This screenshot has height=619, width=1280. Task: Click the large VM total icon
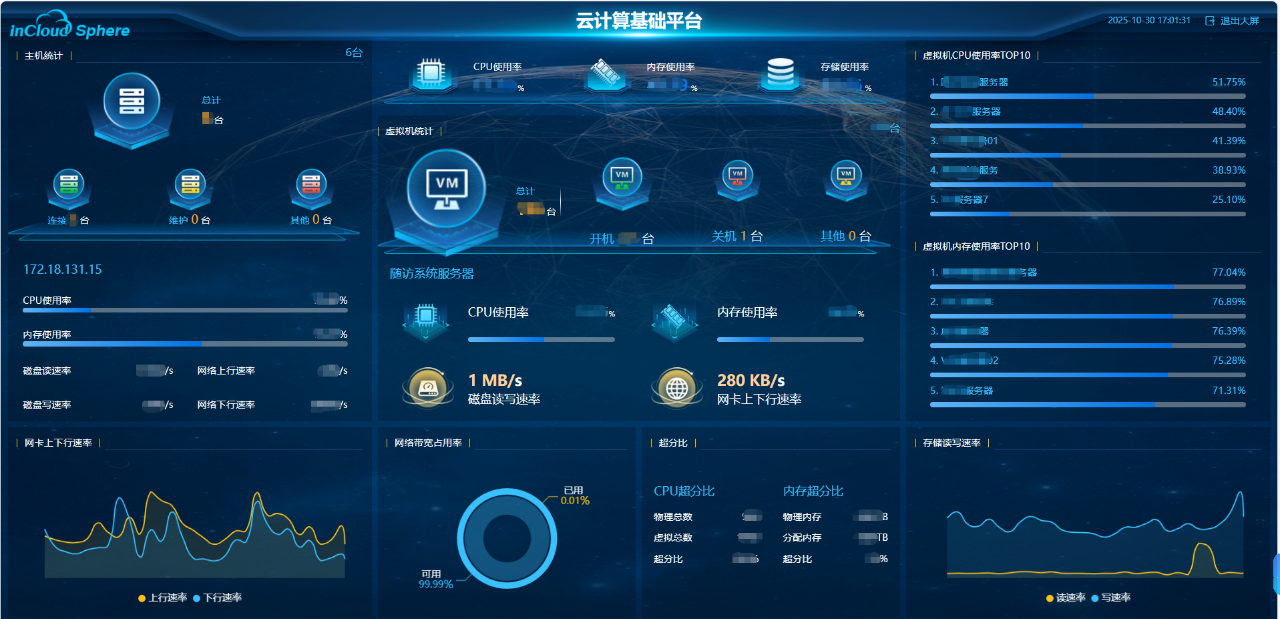coord(446,187)
